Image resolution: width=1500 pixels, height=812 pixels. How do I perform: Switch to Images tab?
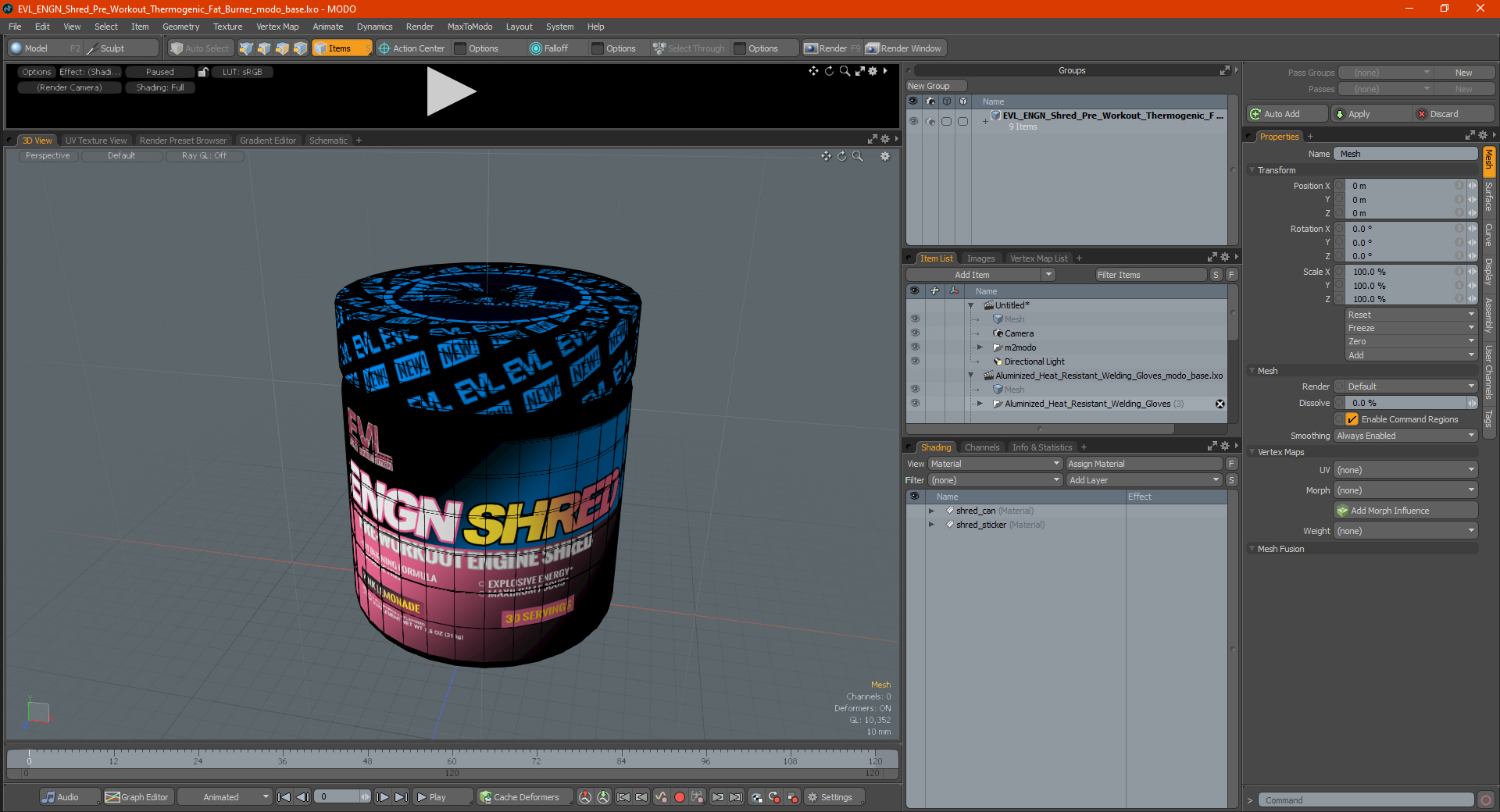pos(980,258)
